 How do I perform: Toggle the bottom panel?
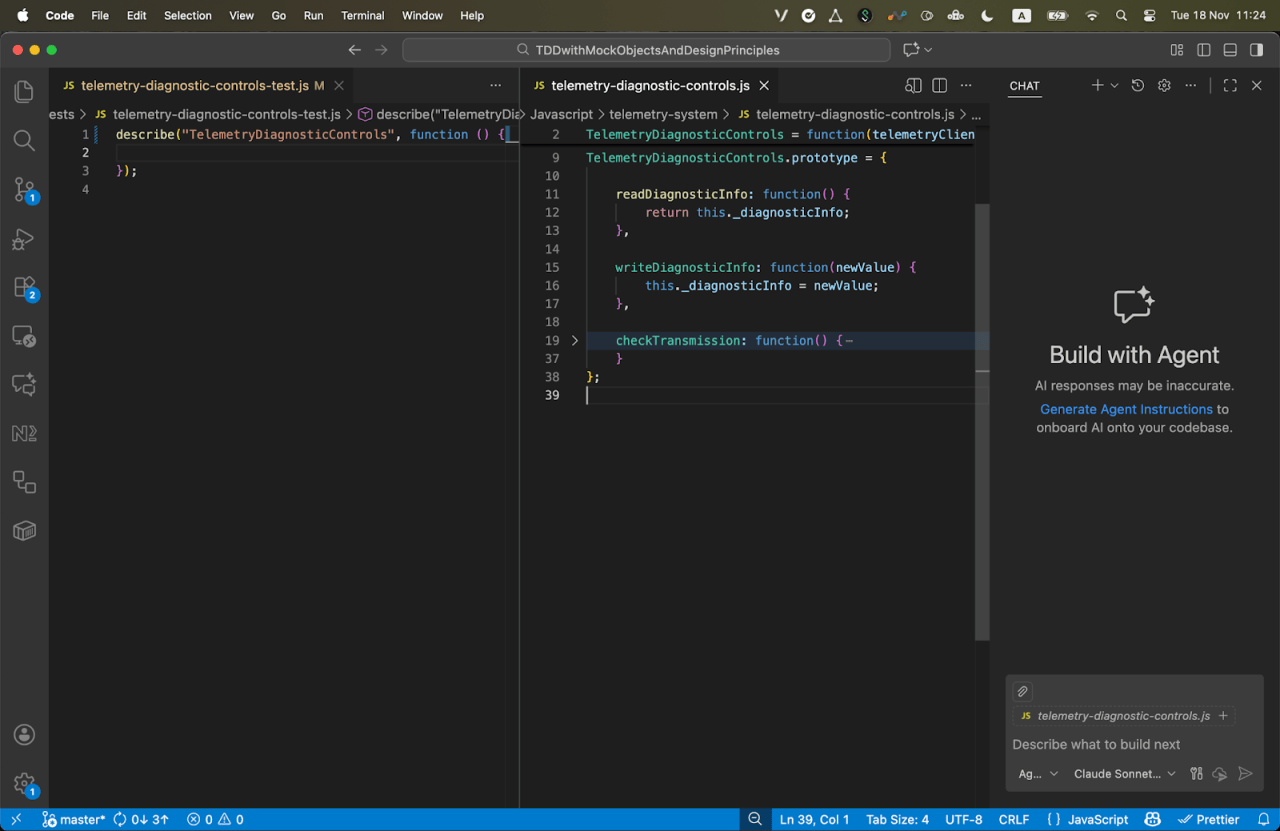(1230, 50)
